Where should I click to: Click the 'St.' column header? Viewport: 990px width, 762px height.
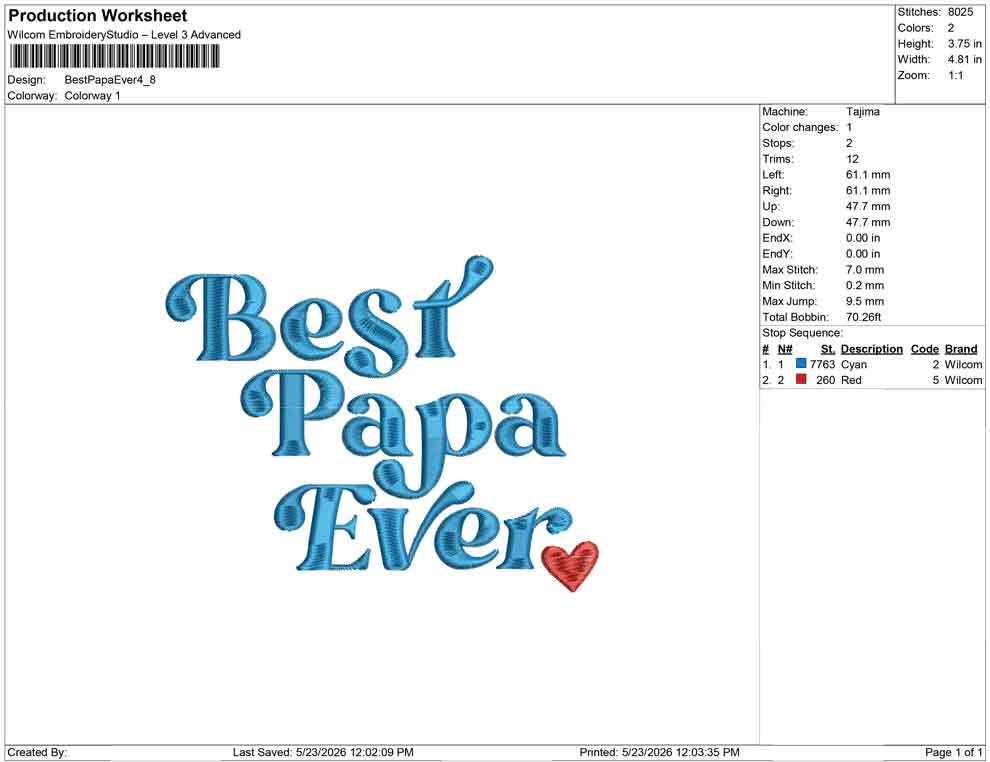point(828,348)
